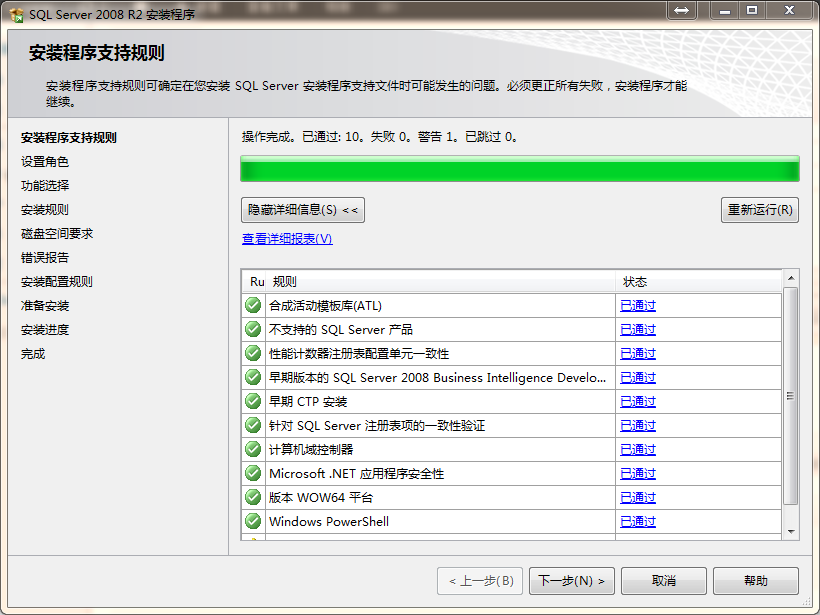
Task: Click the 规则 column header
Action: click(285, 282)
